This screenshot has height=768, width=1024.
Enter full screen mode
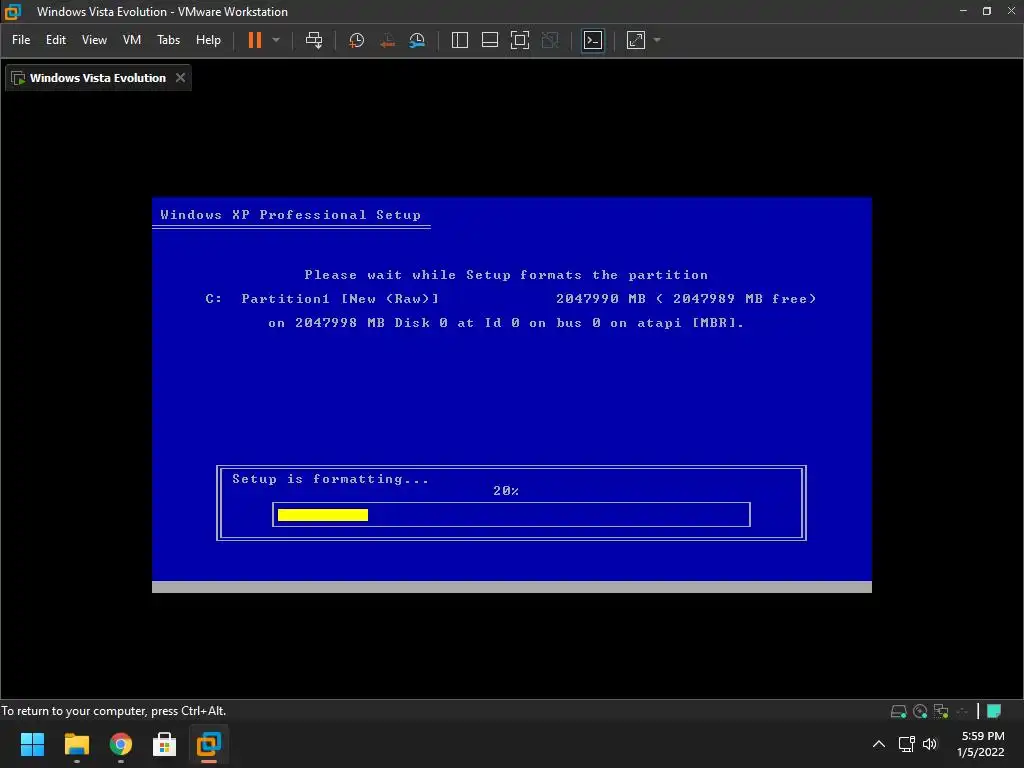click(520, 40)
